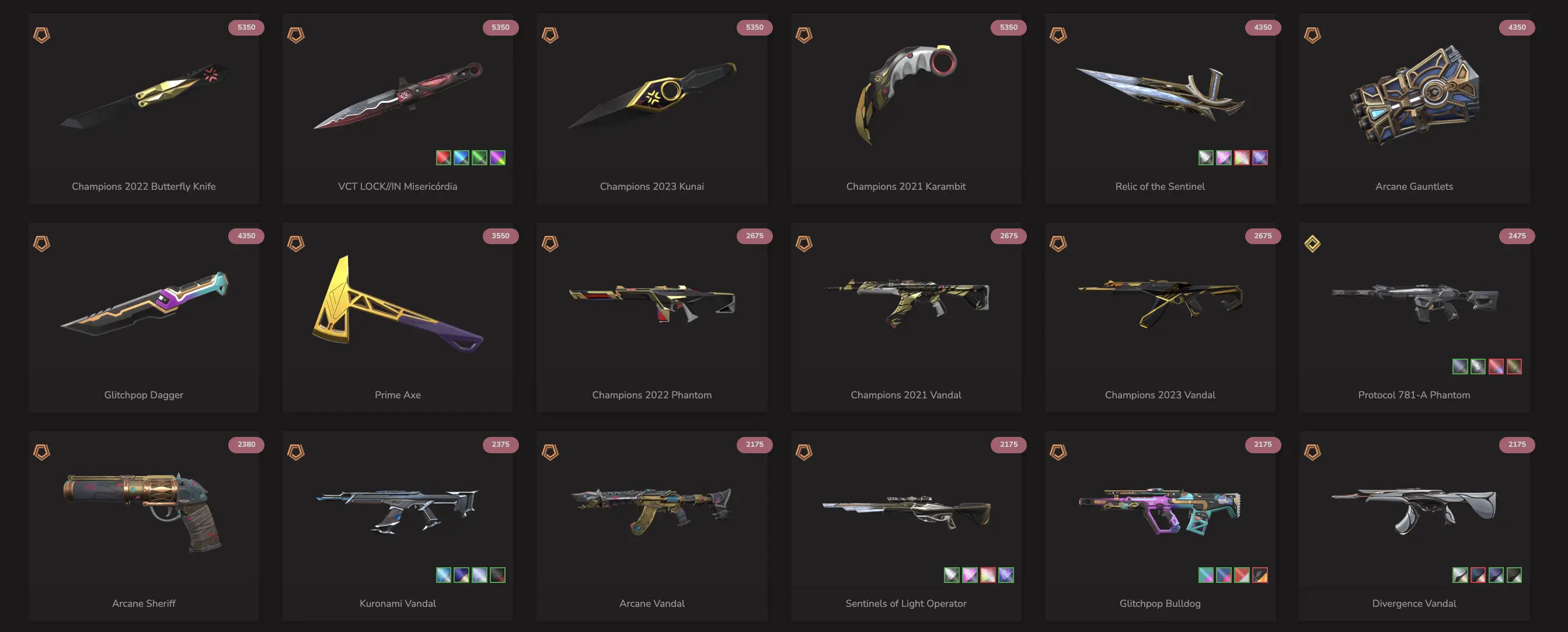Select the red chroma swatch on VCT LOCK//IN Misericórdia
This screenshot has width=1568, height=632.
[444, 158]
